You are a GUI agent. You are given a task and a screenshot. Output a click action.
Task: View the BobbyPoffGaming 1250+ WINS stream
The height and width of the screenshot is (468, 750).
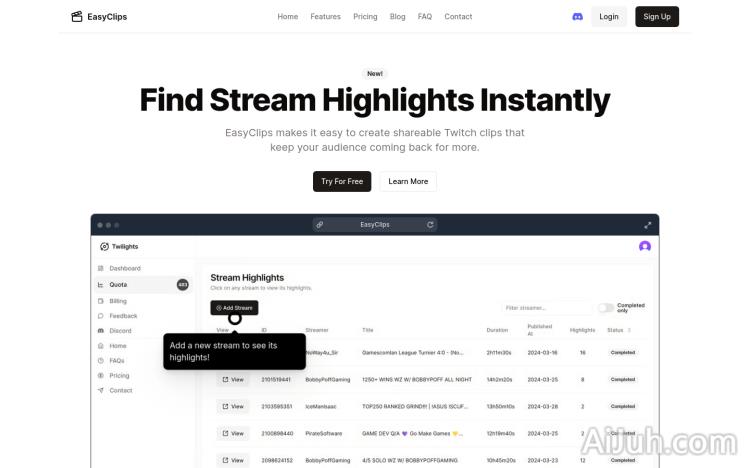click(232, 379)
